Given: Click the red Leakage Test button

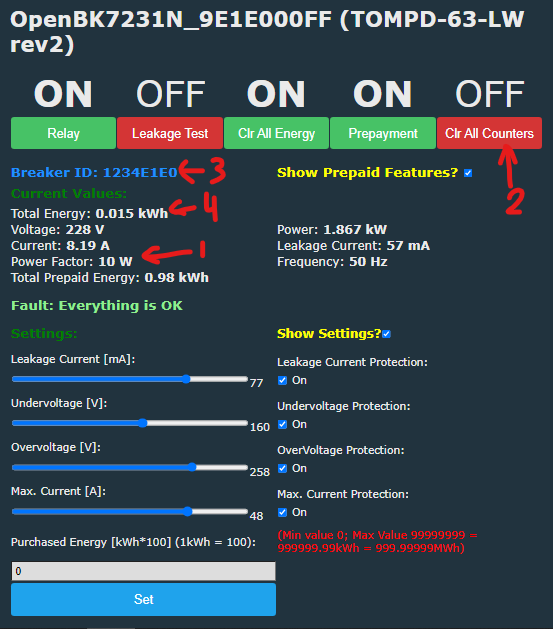Looking at the screenshot, I should [x=170, y=133].
